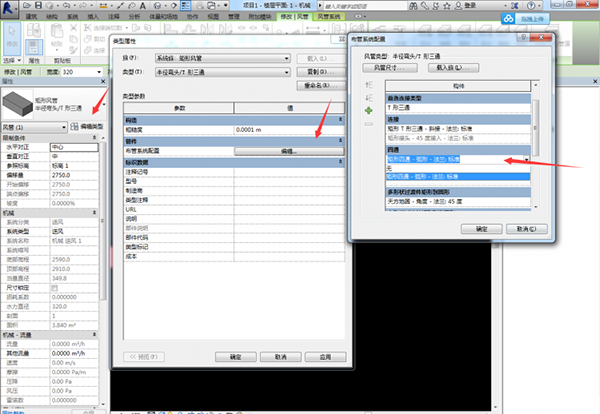
Task: Collapse the Identity Data group in Type Properties
Action: click(340, 162)
